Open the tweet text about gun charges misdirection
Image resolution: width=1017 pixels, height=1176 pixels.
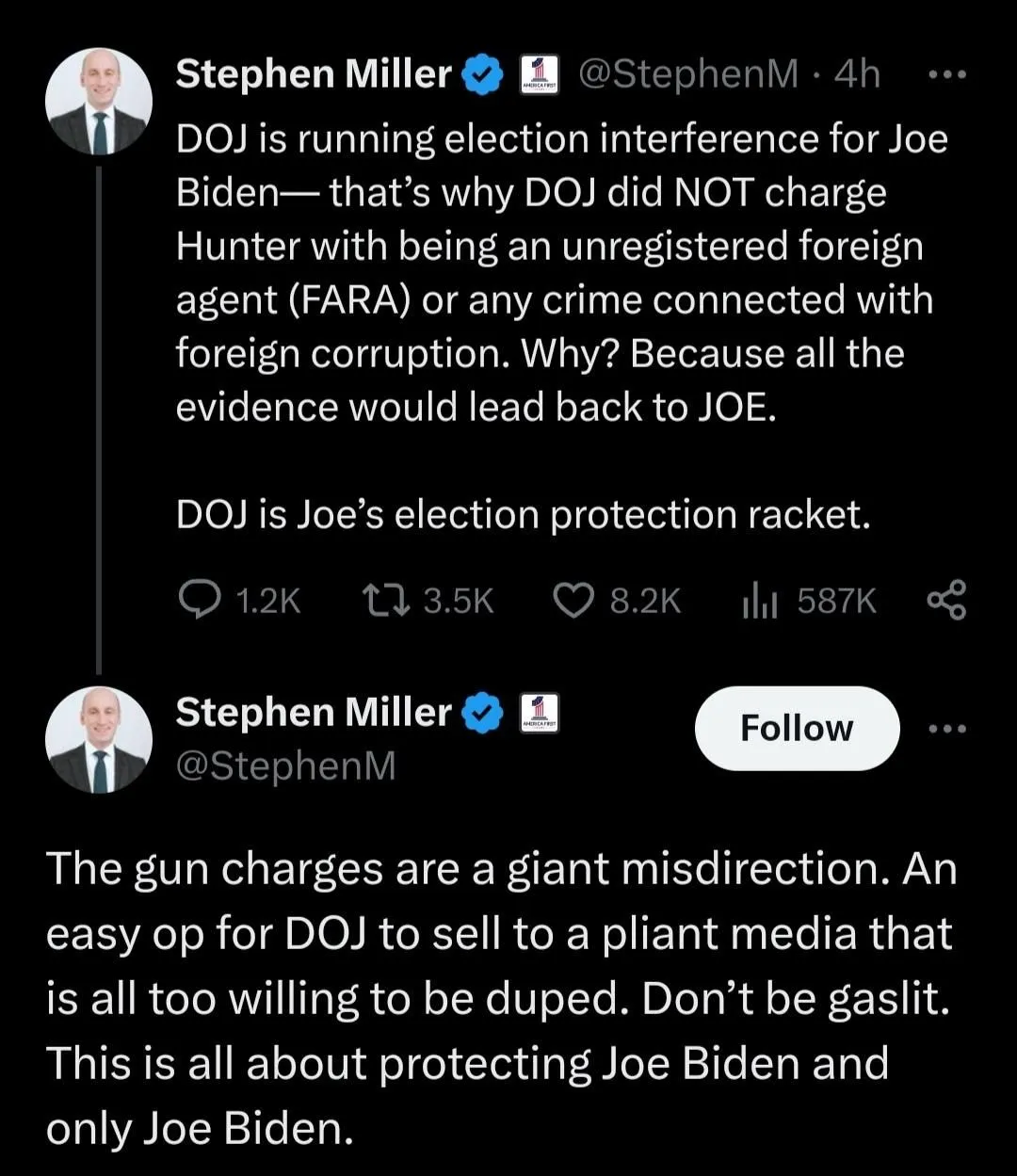tap(499, 998)
